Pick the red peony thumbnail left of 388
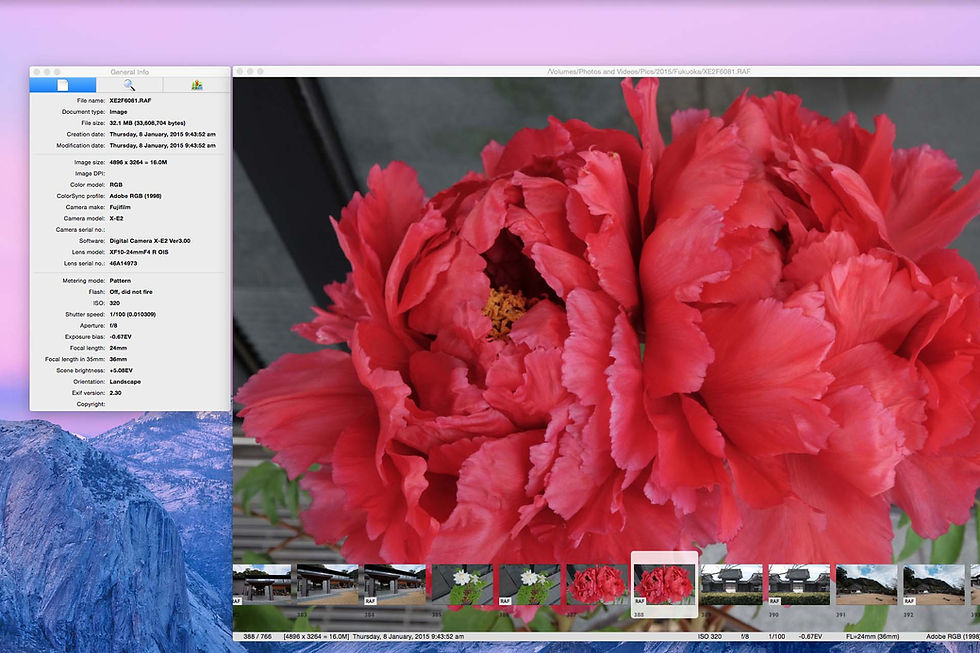This screenshot has width=980, height=653. [x=597, y=584]
